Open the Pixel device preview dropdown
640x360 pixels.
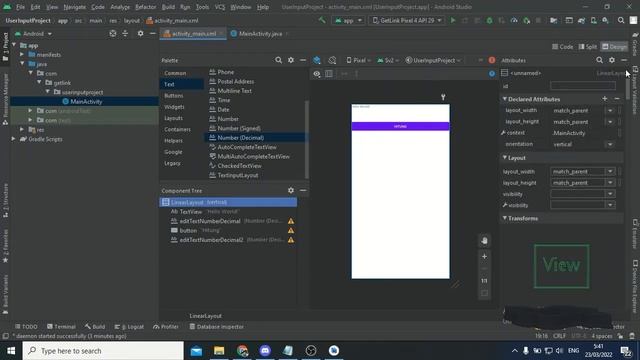359,60
